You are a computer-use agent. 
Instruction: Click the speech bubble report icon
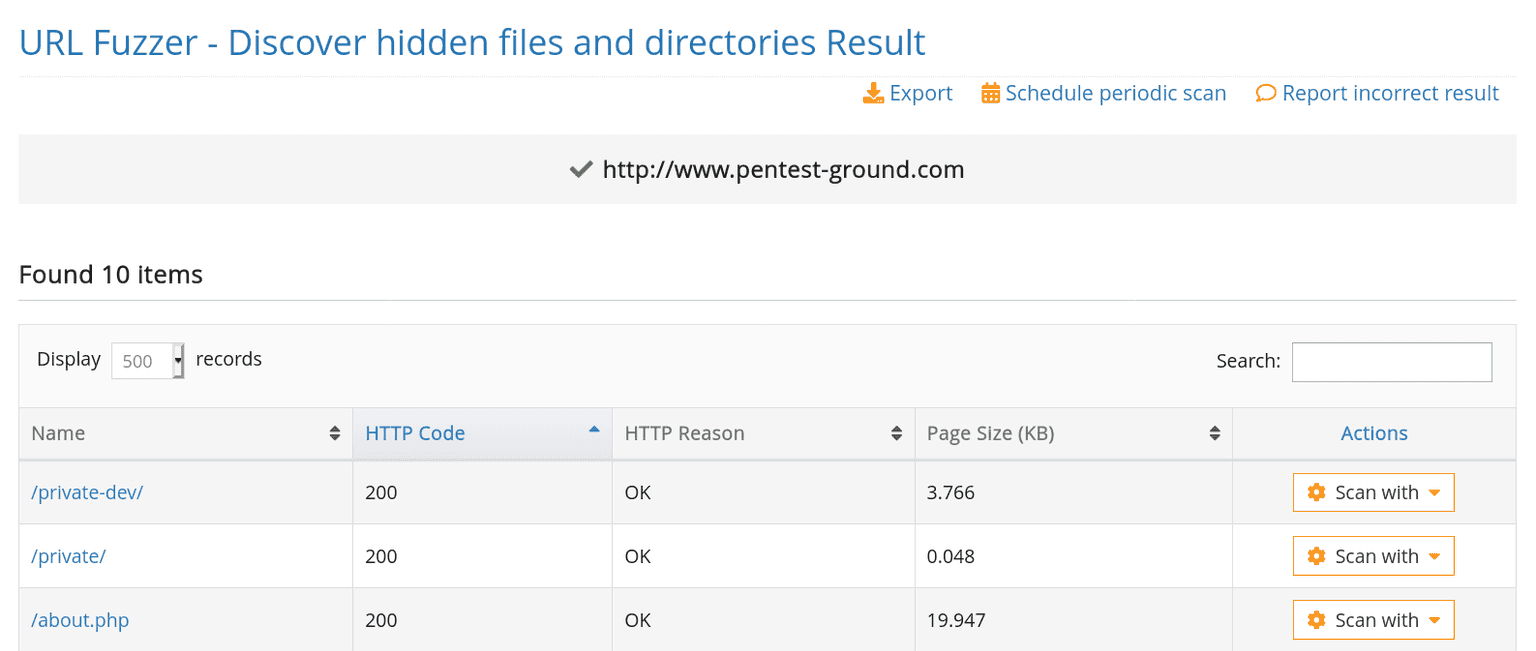(x=1266, y=92)
